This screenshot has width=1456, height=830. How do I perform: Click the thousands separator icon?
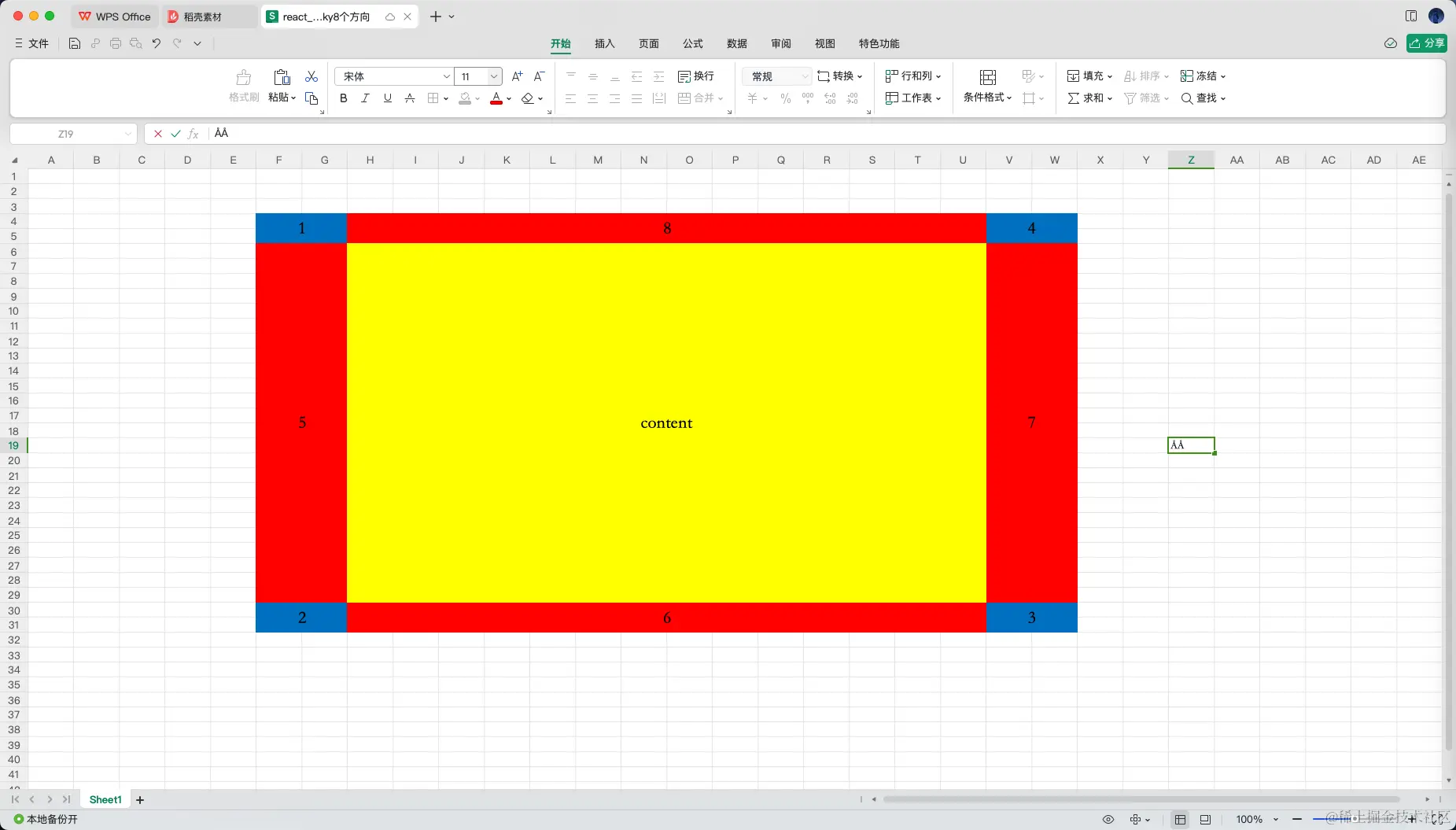[808, 98]
